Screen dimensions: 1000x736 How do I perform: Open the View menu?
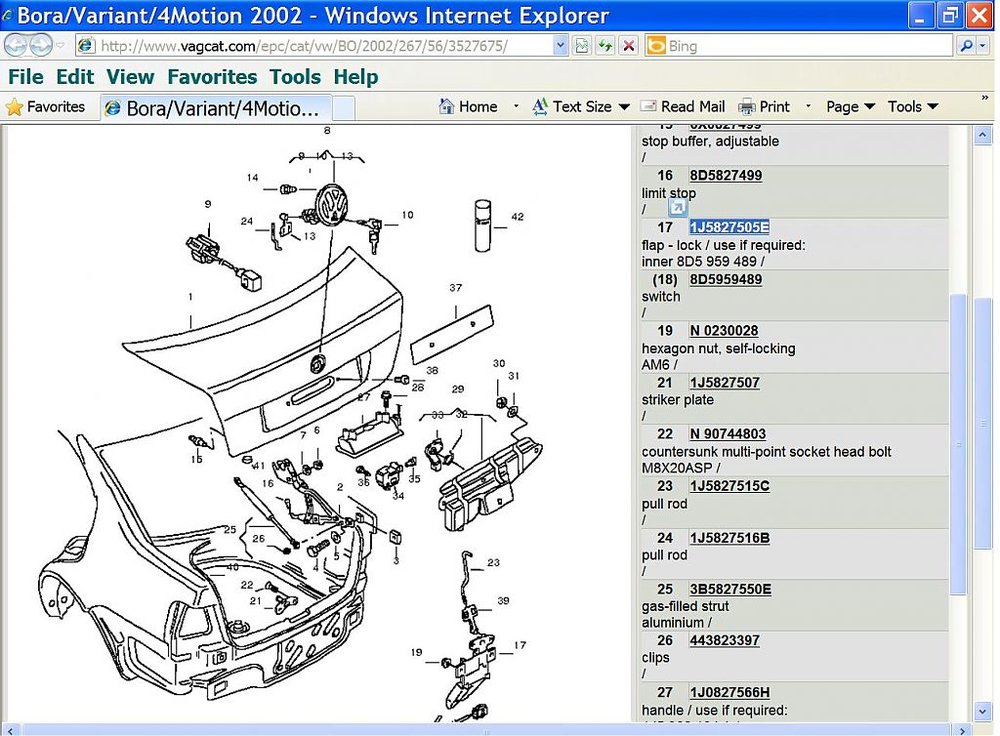pyautogui.click(x=130, y=77)
